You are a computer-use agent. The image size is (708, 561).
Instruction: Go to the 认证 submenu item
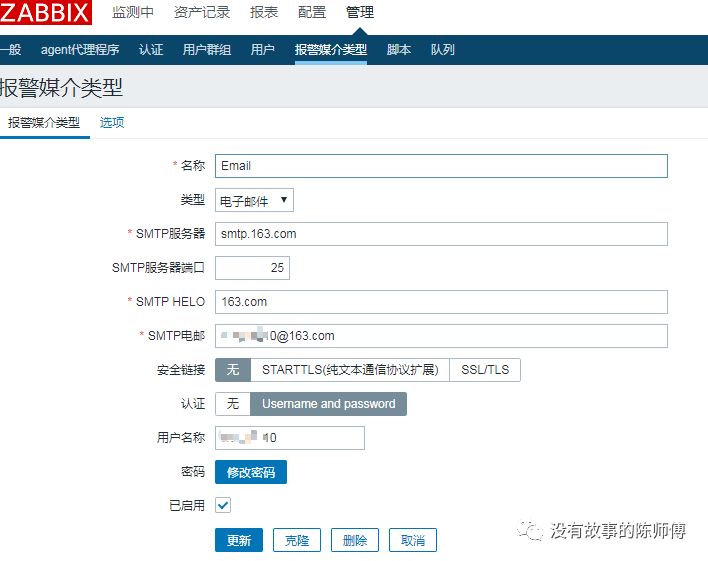tap(151, 49)
